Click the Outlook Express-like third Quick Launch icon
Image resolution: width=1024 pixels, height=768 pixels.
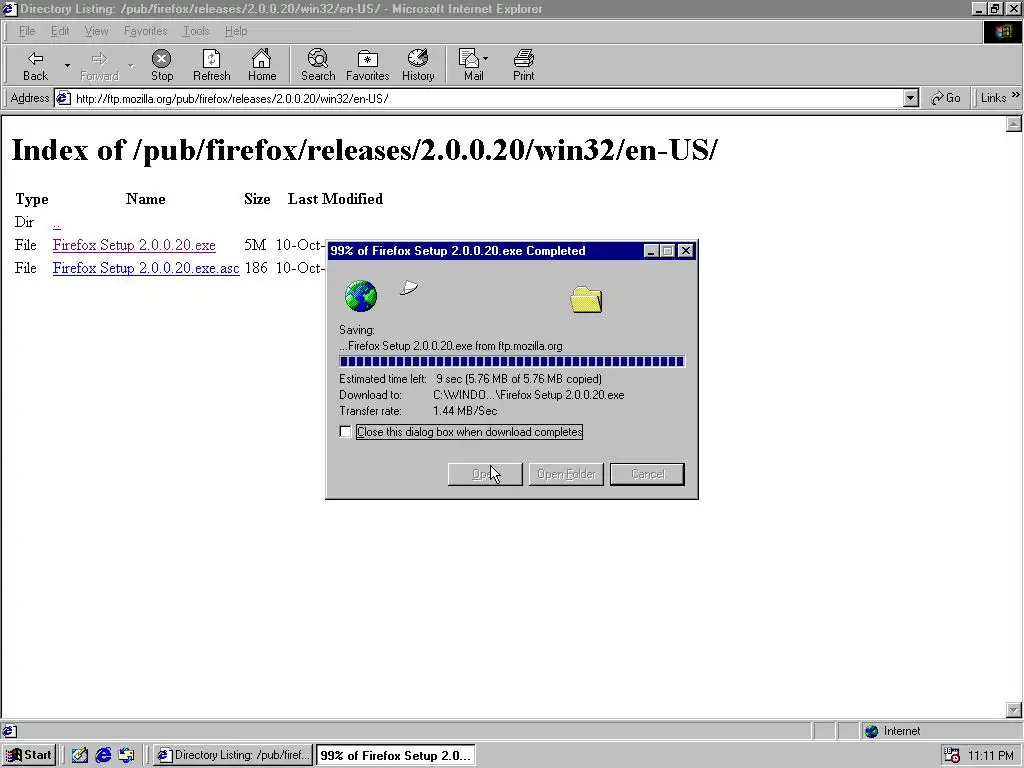[x=126, y=755]
